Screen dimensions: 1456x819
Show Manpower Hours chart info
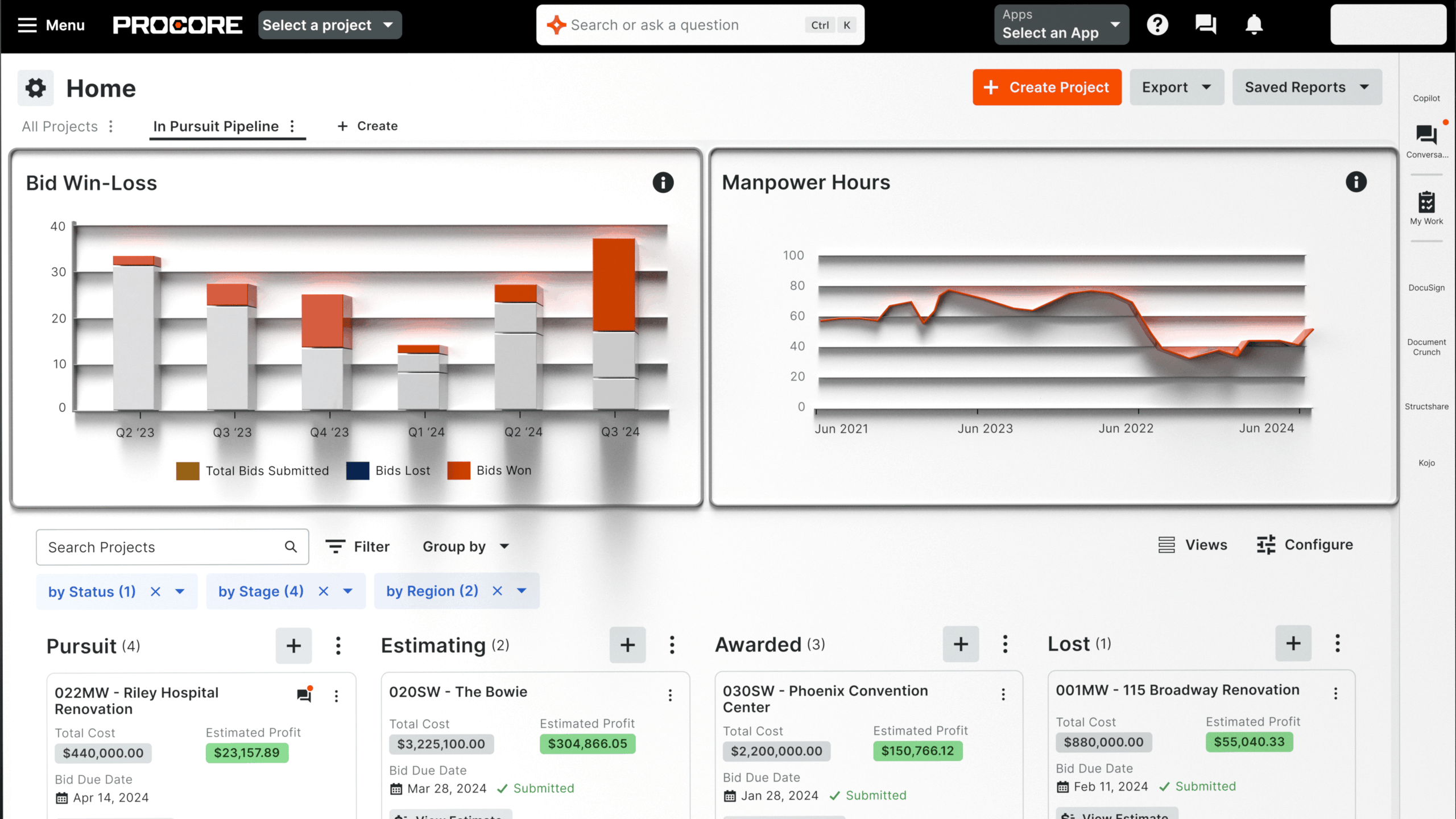coord(1356,182)
